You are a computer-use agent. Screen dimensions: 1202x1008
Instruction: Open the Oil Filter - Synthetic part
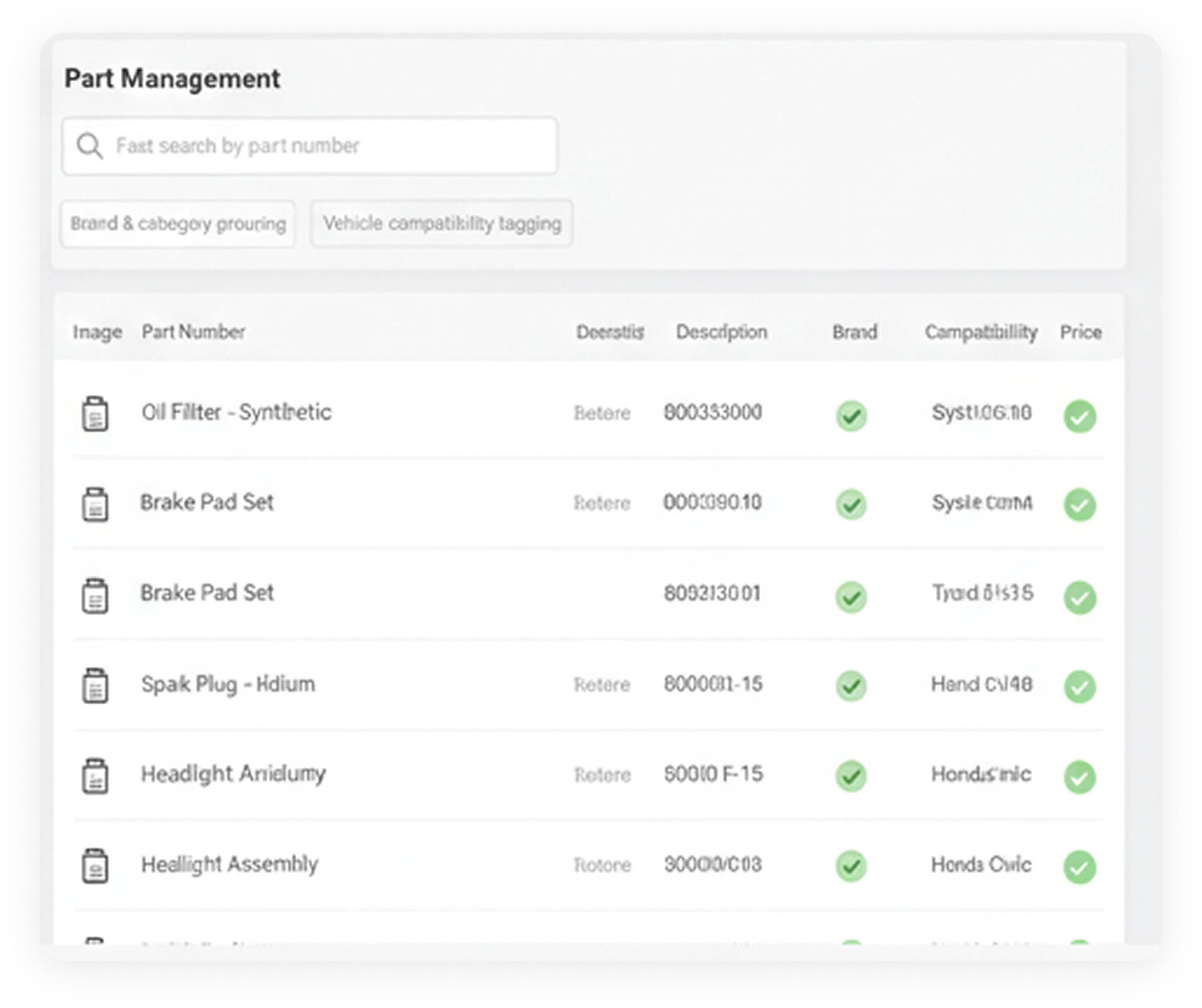[236, 413]
